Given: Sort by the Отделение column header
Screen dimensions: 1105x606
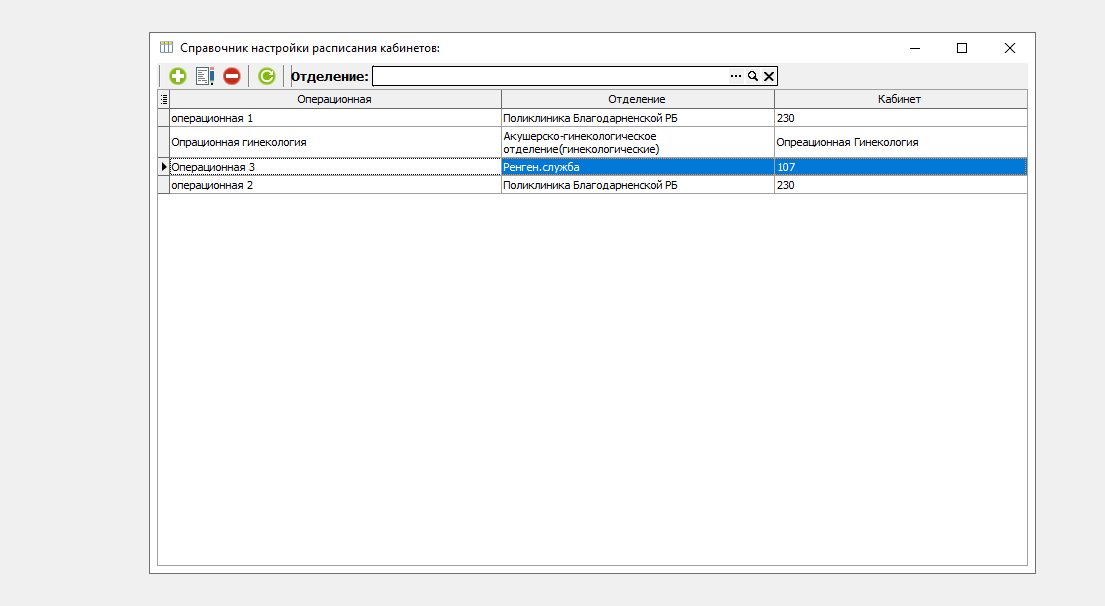Looking at the screenshot, I should click(x=637, y=99).
